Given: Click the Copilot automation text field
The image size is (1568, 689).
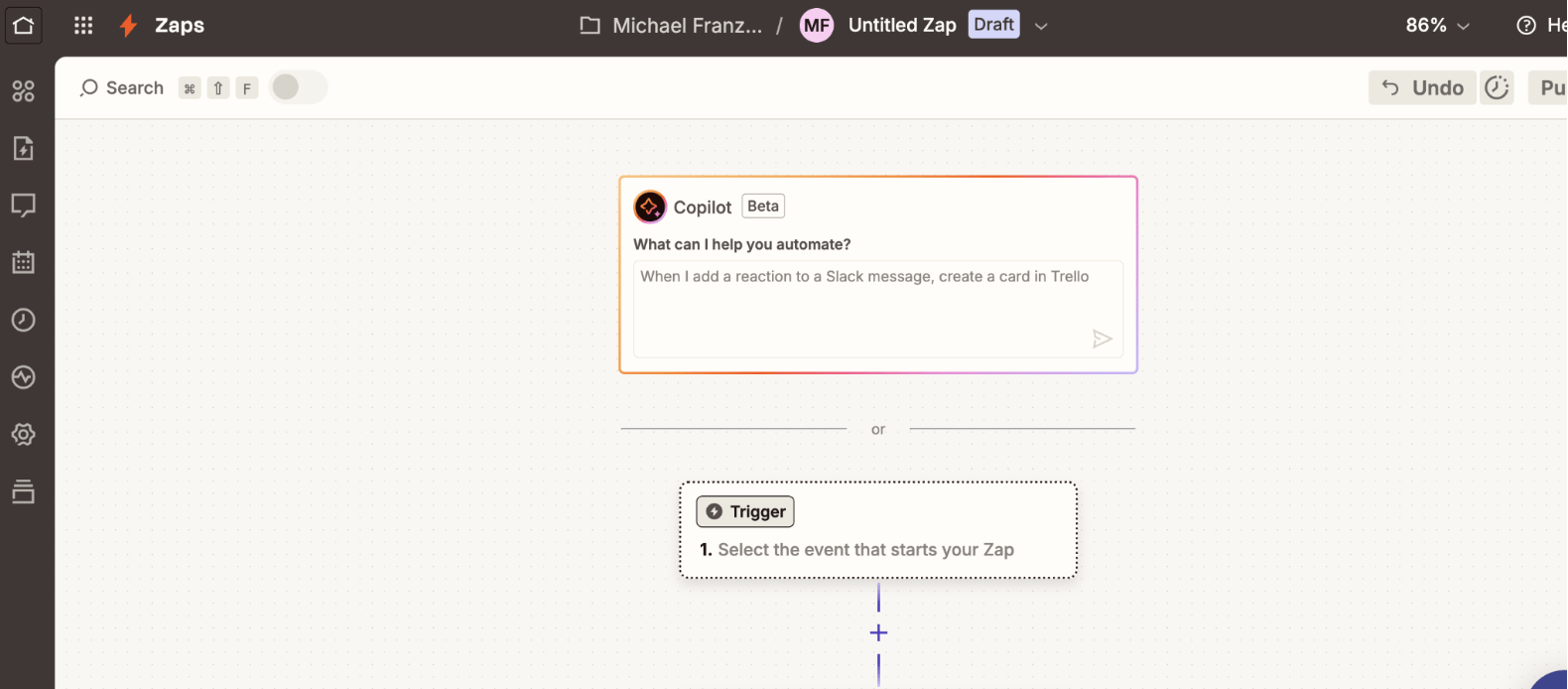Looking at the screenshot, I should [878, 308].
